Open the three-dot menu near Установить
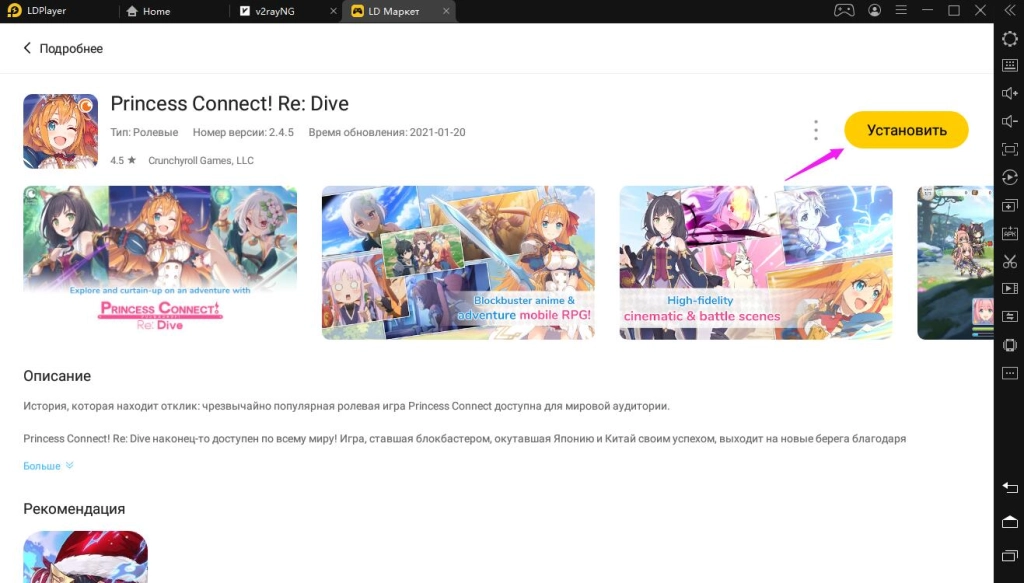Image resolution: width=1024 pixels, height=583 pixels. [x=815, y=130]
